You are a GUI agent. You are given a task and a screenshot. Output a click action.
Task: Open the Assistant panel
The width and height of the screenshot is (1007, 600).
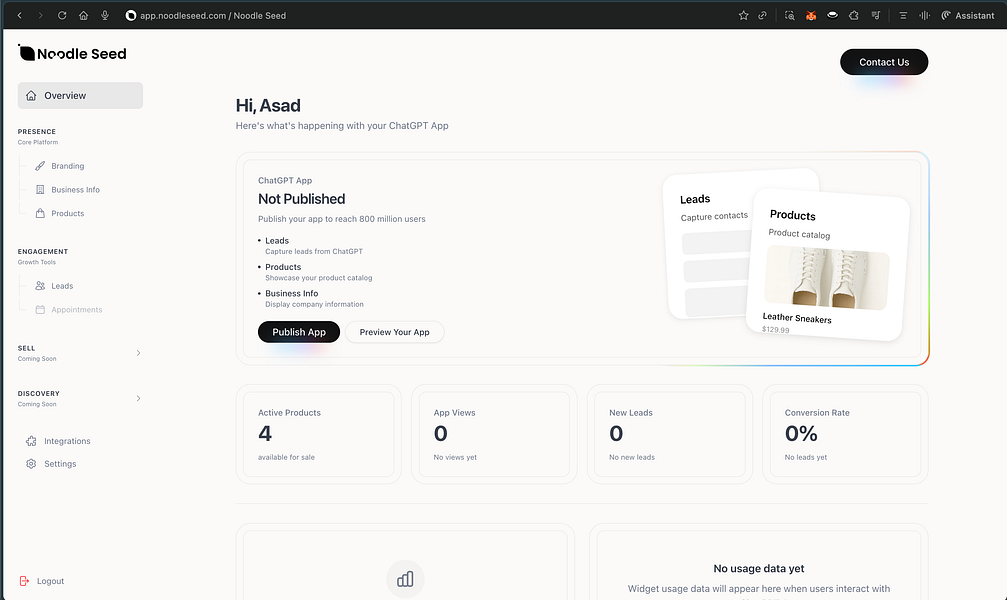[968, 15]
